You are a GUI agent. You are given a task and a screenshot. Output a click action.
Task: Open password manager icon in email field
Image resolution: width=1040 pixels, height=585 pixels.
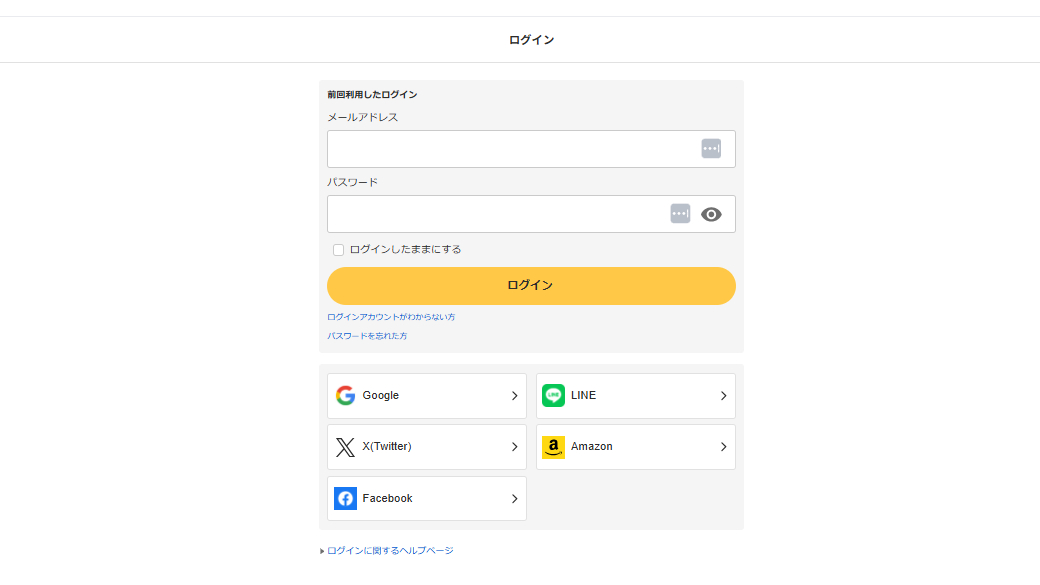711,149
